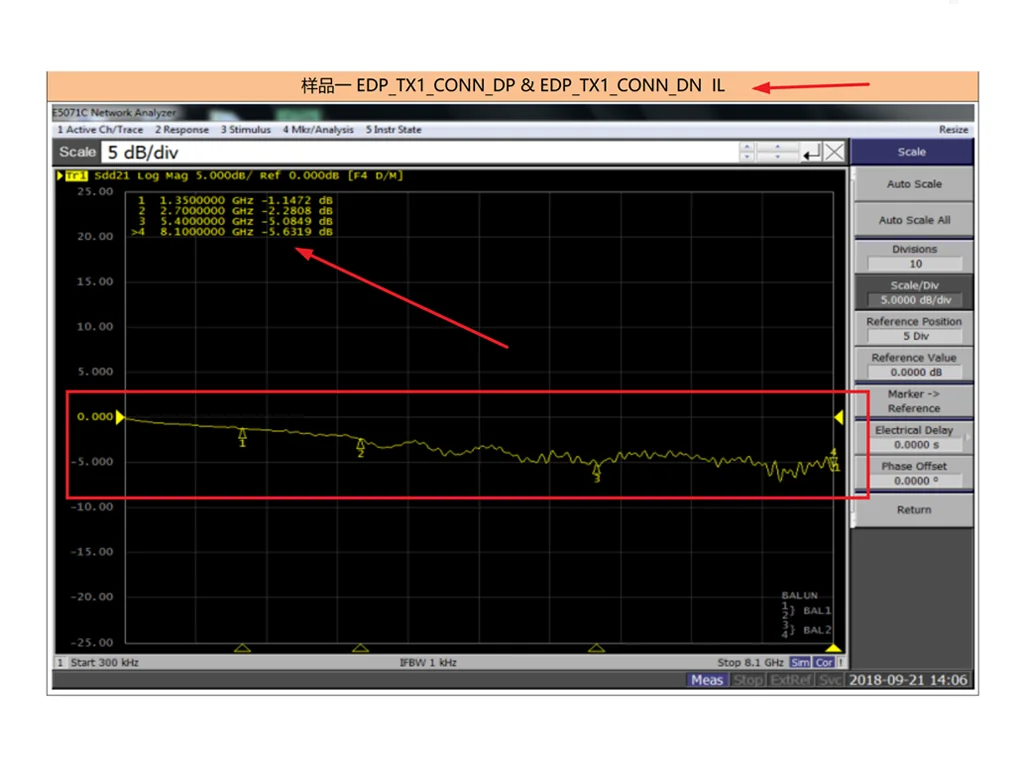Click the Electrical Delay softkey
Viewport: 1024px width, 765px height.
point(914,437)
